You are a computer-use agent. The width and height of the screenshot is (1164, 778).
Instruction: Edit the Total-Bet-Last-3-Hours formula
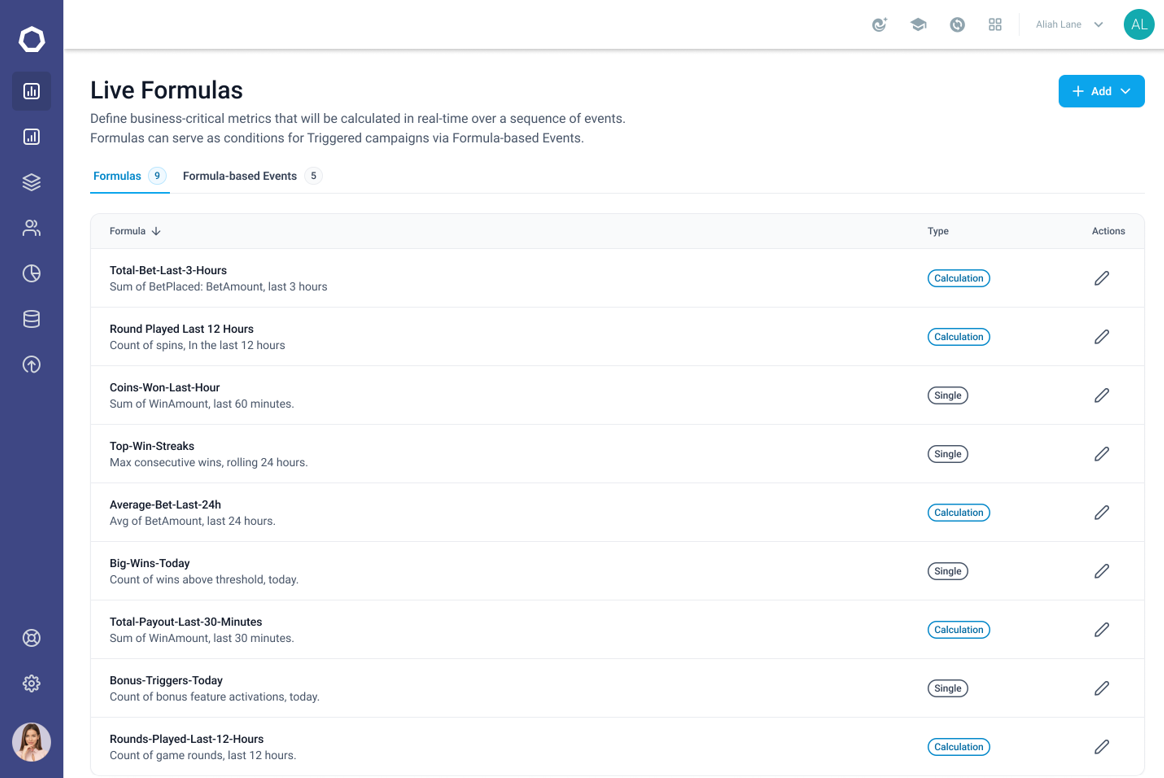[x=1102, y=278]
